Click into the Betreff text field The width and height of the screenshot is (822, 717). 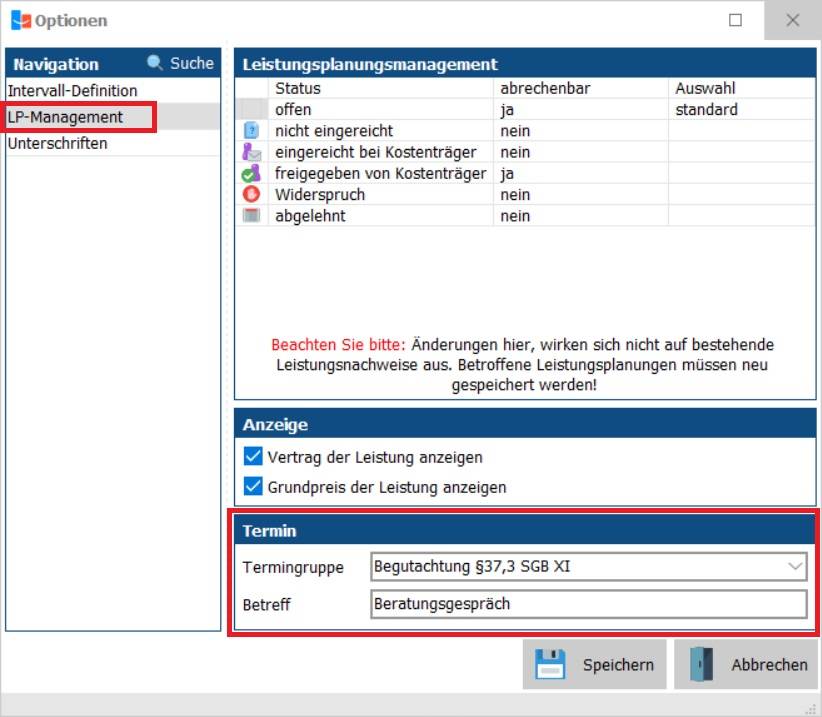[x=587, y=604]
